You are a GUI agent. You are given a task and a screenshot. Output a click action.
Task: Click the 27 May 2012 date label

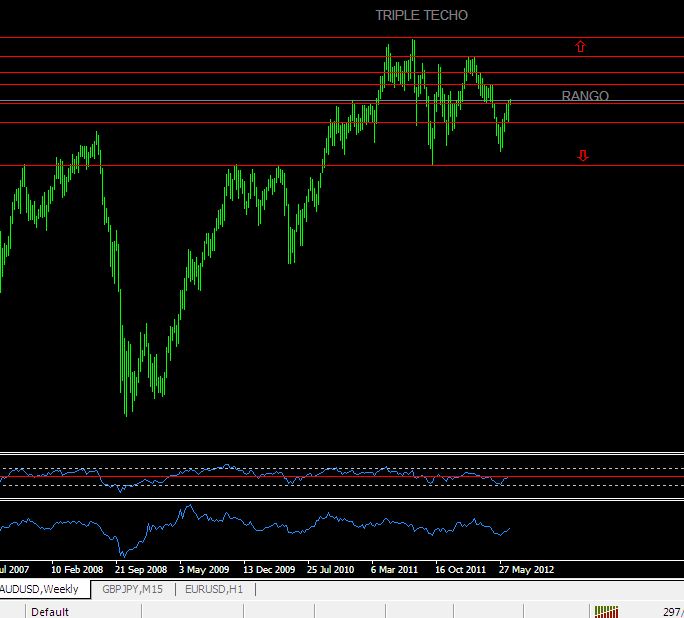coord(526,569)
